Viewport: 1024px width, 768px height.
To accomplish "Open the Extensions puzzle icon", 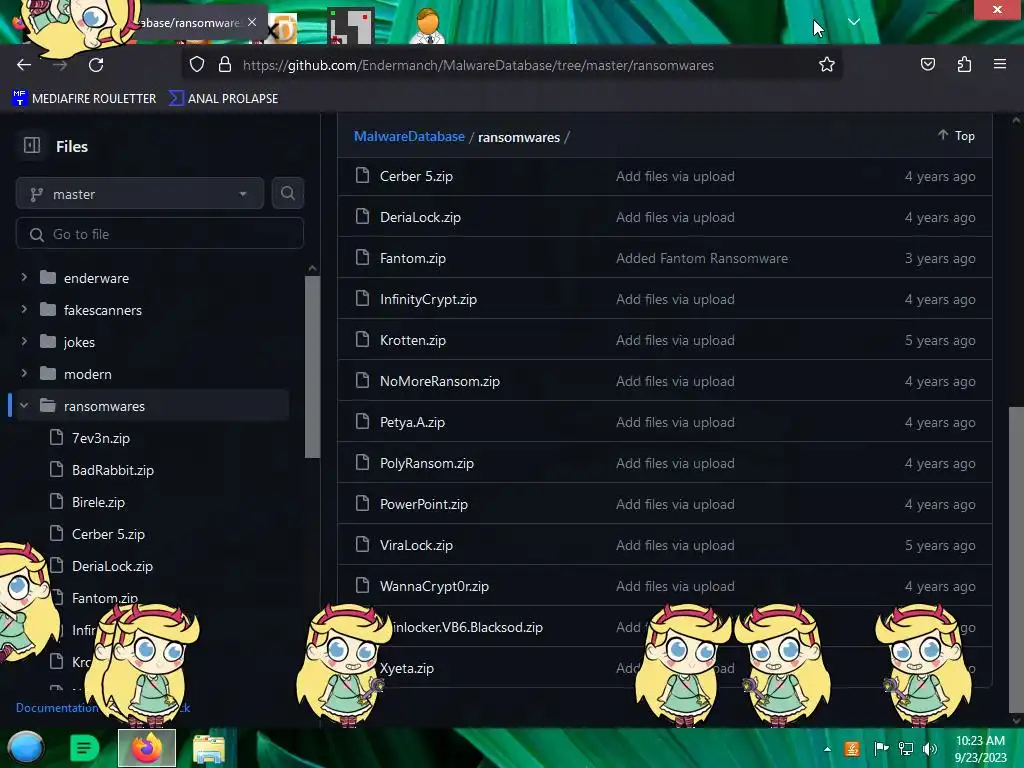I will pos(964,64).
